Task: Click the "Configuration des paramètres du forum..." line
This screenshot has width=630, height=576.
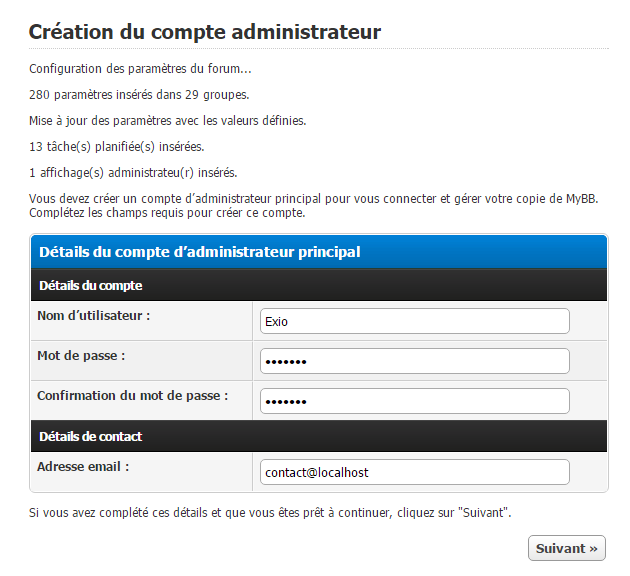Action: [x=140, y=69]
